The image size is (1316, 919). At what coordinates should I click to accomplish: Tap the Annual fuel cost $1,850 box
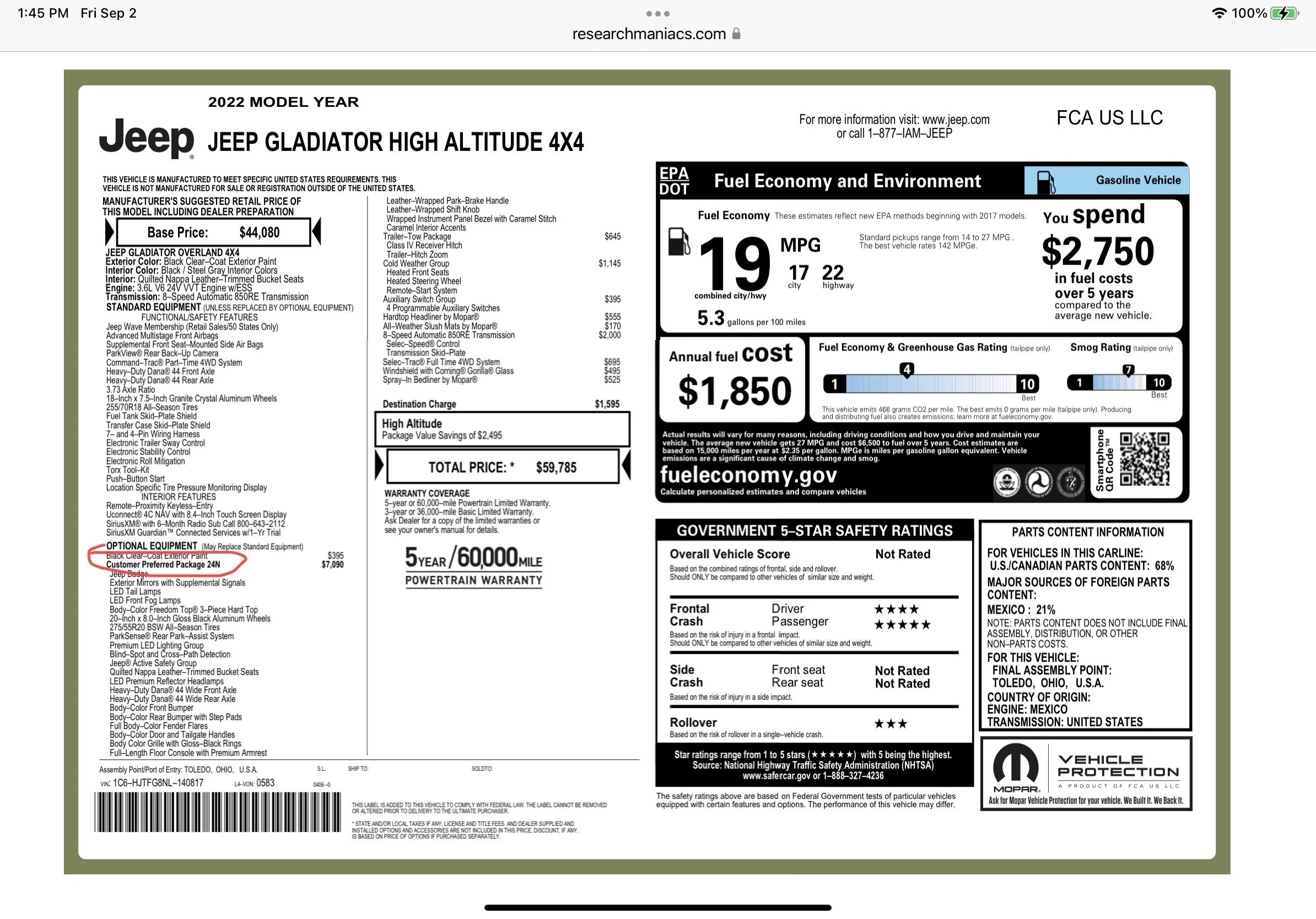(x=732, y=380)
